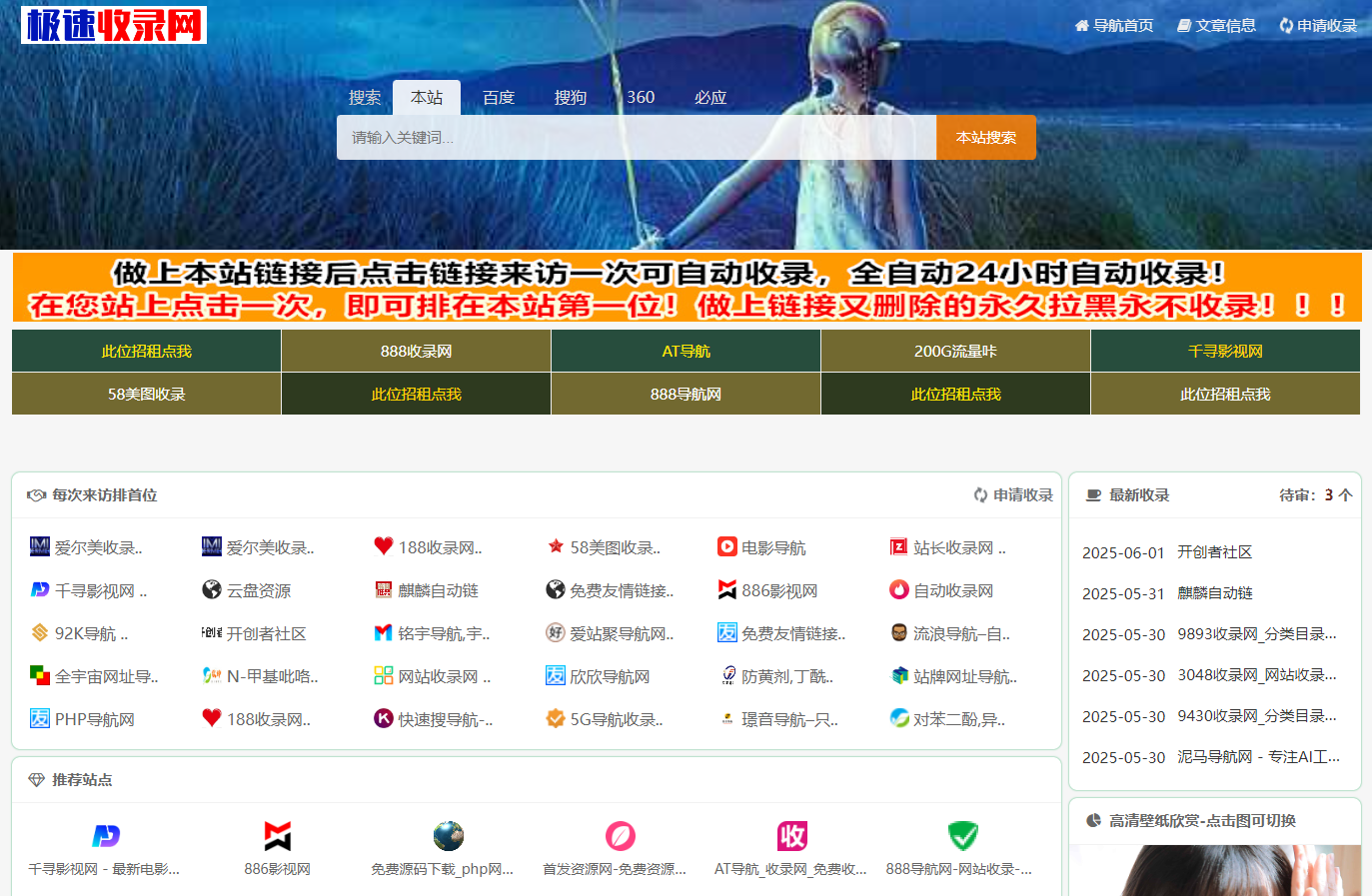The image size is (1372, 896).
Task: Open the 璟音导航 link
Action: click(789, 719)
